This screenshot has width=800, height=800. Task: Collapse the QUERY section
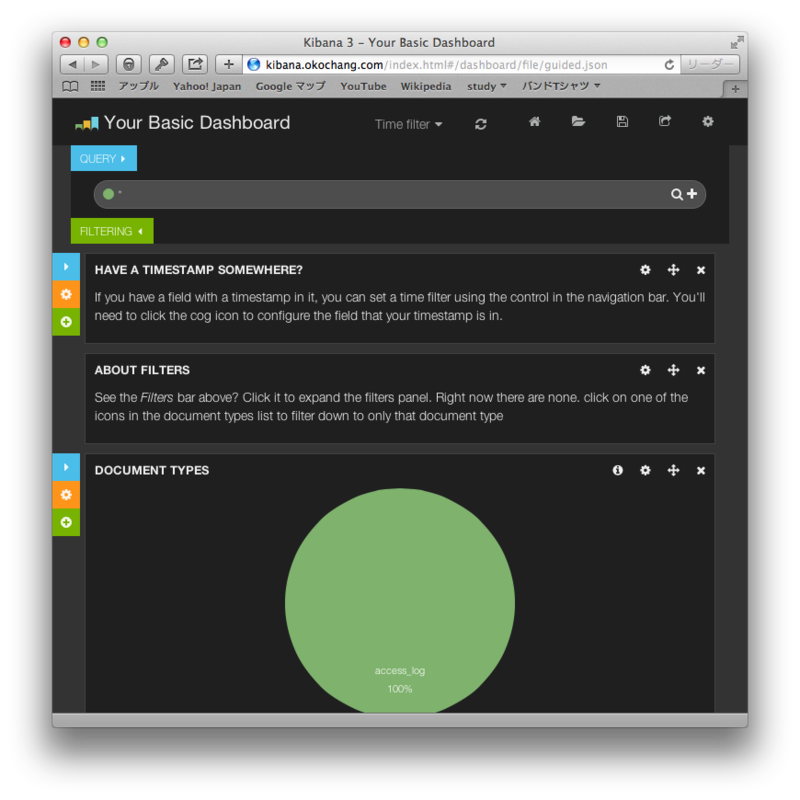(x=104, y=158)
